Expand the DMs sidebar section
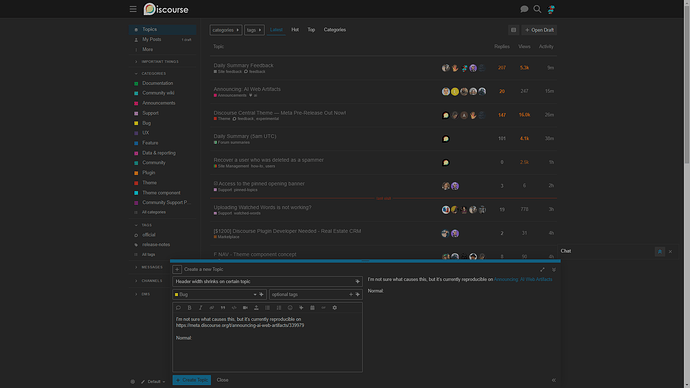Screen dimensions: 690x388 pyautogui.click(x=146, y=294)
